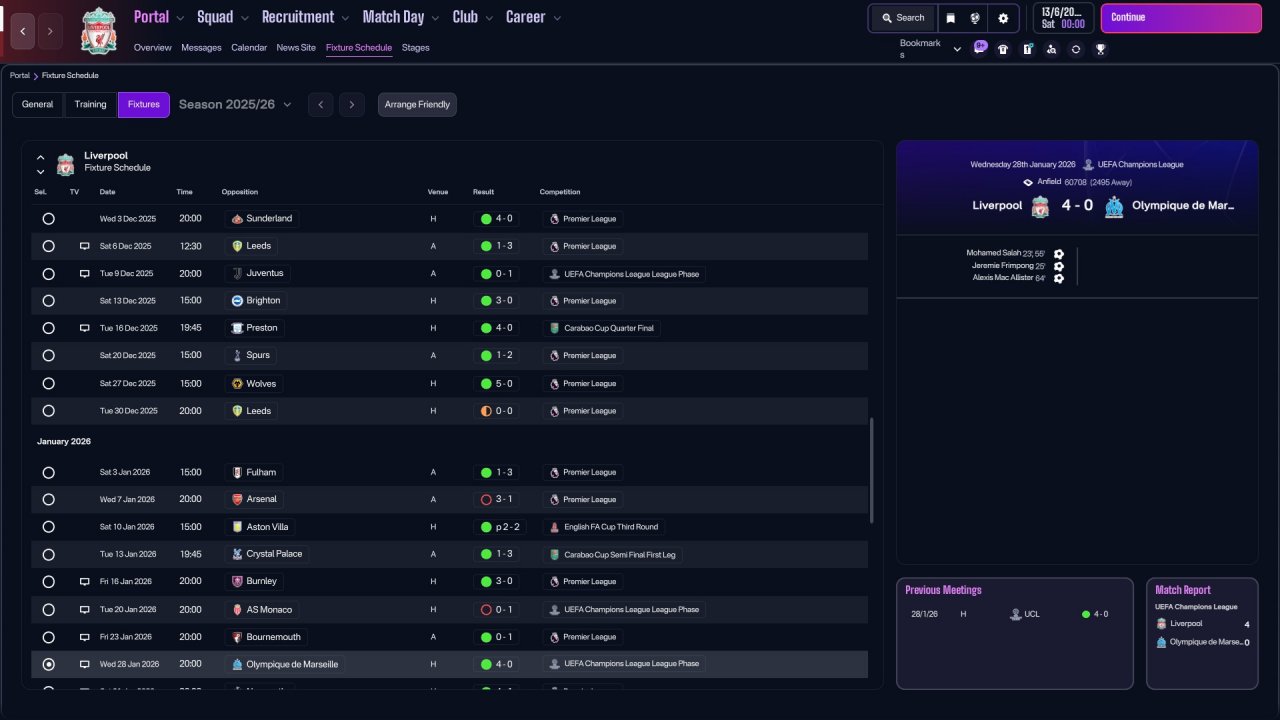The height and width of the screenshot is (720, 1280).
Task: Click the fixture list vertical scrollbar
Action: point(872,470)
